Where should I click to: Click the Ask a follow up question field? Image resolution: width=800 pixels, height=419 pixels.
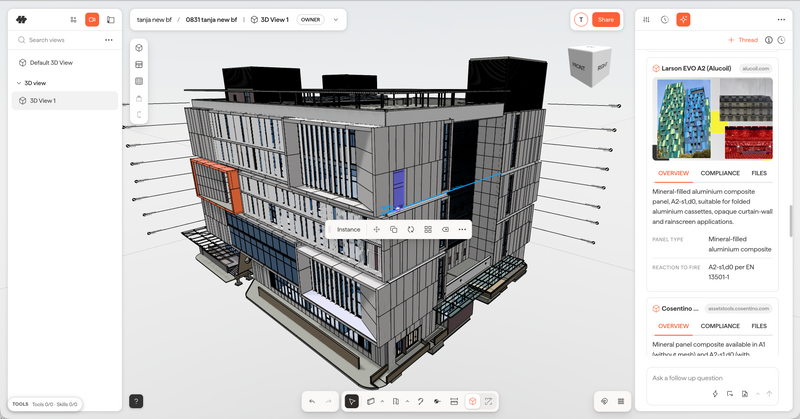(712, 378)
